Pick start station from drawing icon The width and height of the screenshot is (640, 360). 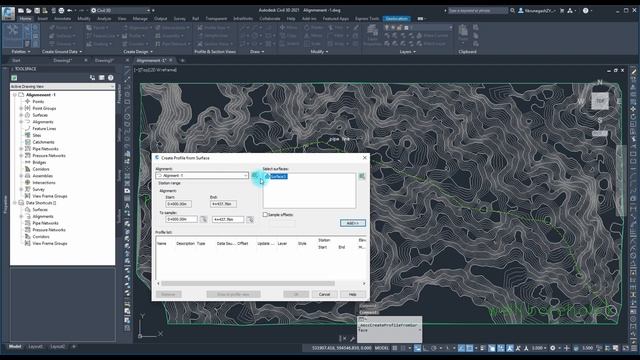(x=203, y=220)
